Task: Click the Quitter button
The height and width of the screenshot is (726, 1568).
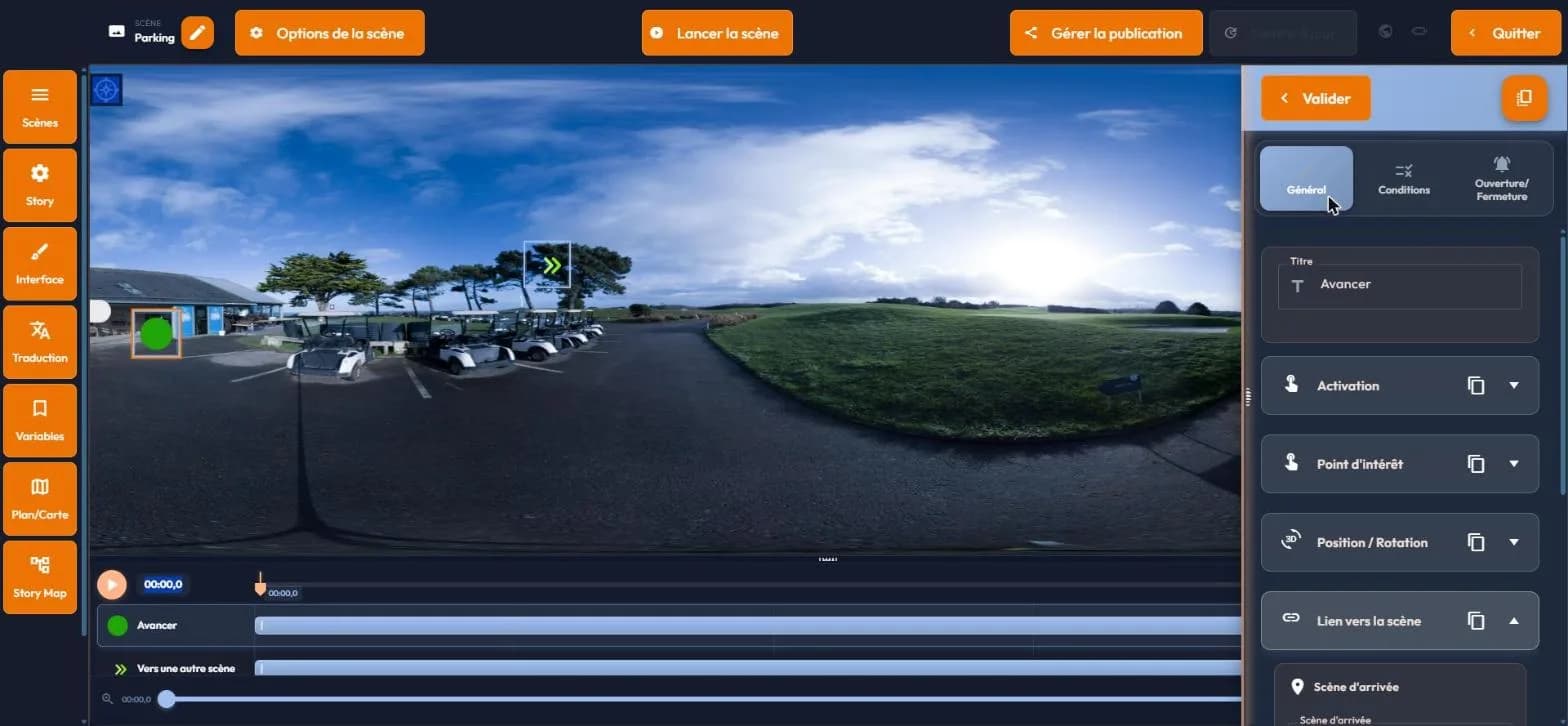Action: click(1504, 33)
